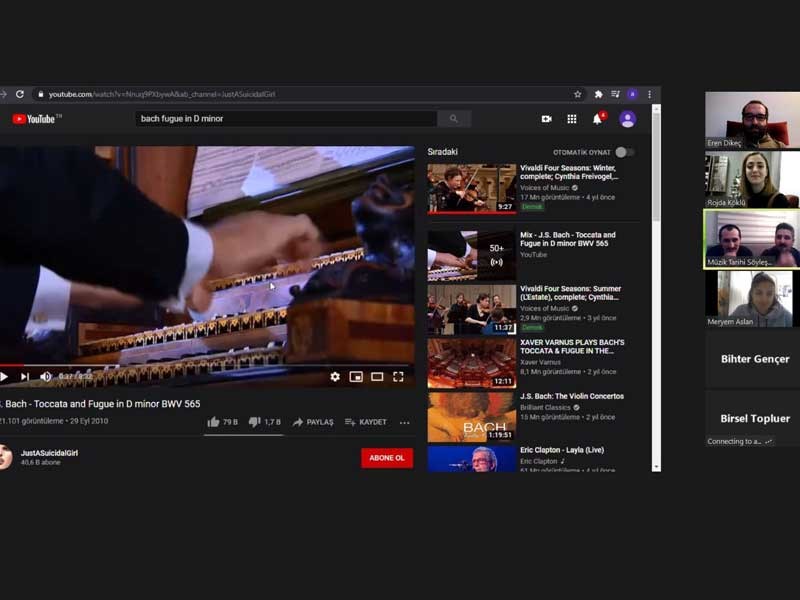Open XAVER VARNUS PLAYS BACH'S TOCCATA title
Screen dimensions: 800x600
coord(572,346)
